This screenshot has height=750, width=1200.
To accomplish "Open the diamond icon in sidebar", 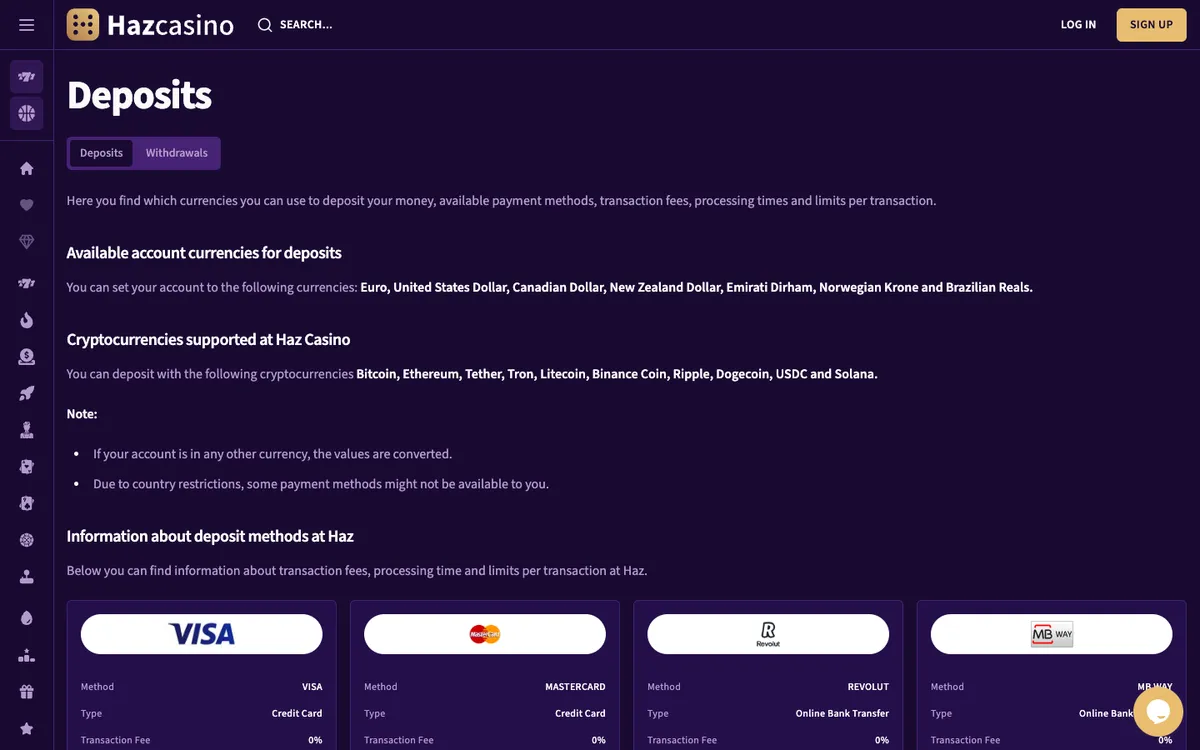I will (x=27, y=242).
